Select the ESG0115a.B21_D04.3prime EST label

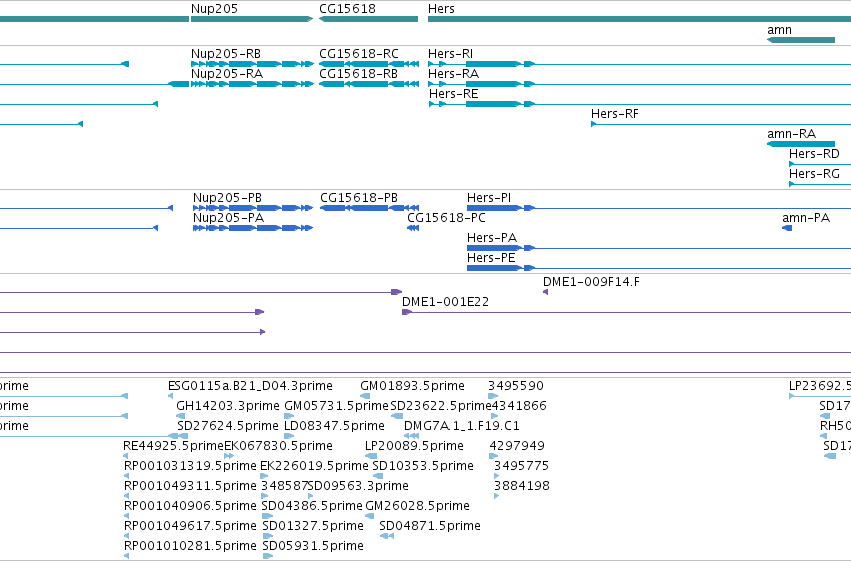tap(250, 386)
